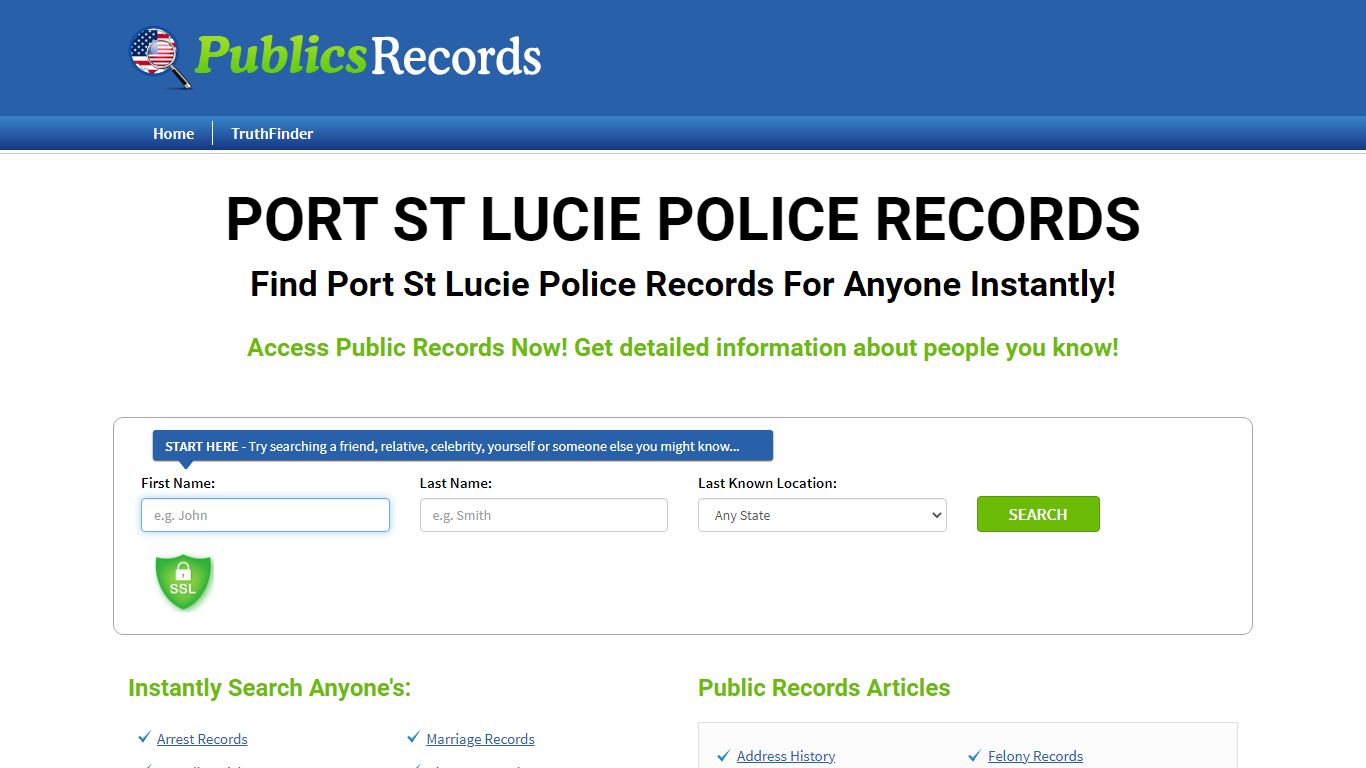1366x768 pixels.
Task: Click the checkmark beside Arrest Records
Action: (144, 738)
